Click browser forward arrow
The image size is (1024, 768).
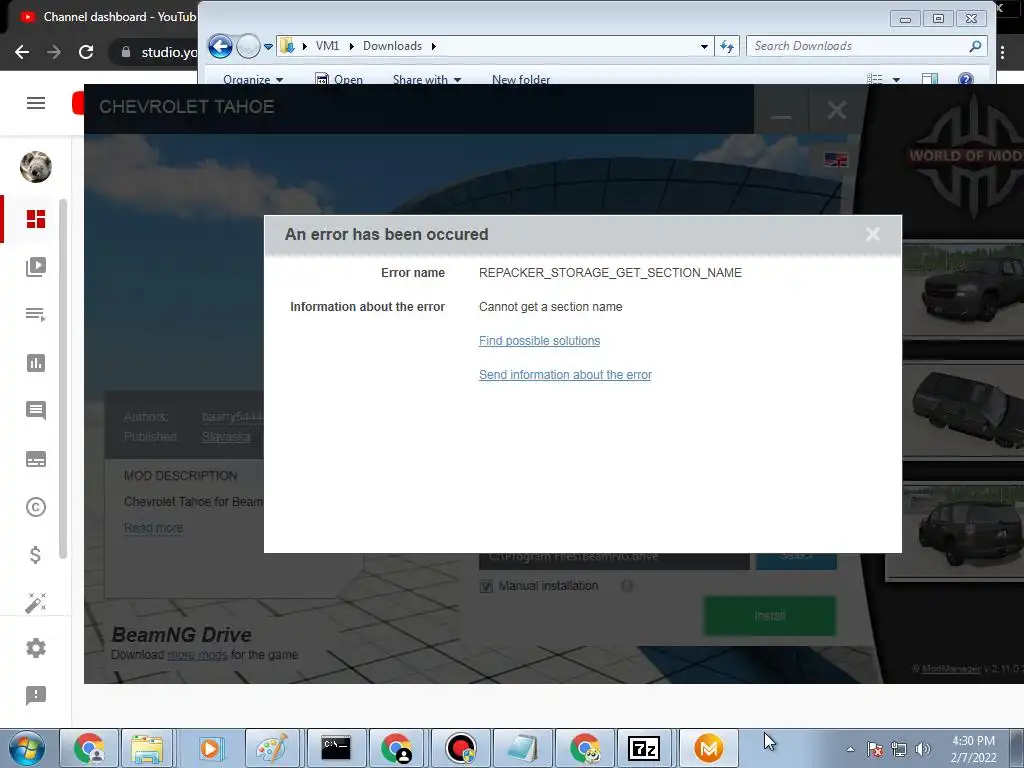(x=54, y=52)
